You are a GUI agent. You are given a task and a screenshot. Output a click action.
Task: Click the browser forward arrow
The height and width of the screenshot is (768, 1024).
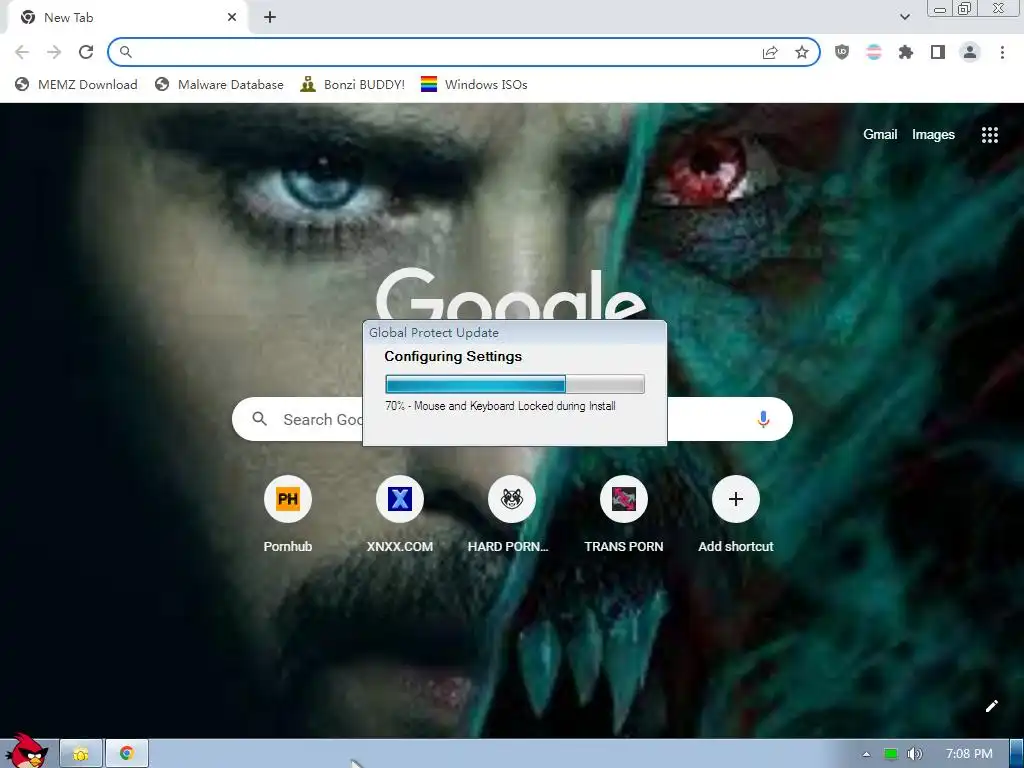[54, 52]
